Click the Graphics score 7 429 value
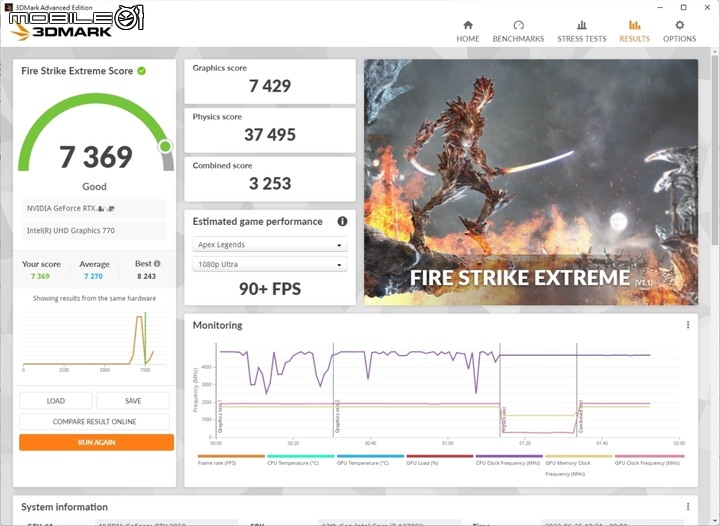The height and width of the screenshot is (526, 720). point(270,86)
